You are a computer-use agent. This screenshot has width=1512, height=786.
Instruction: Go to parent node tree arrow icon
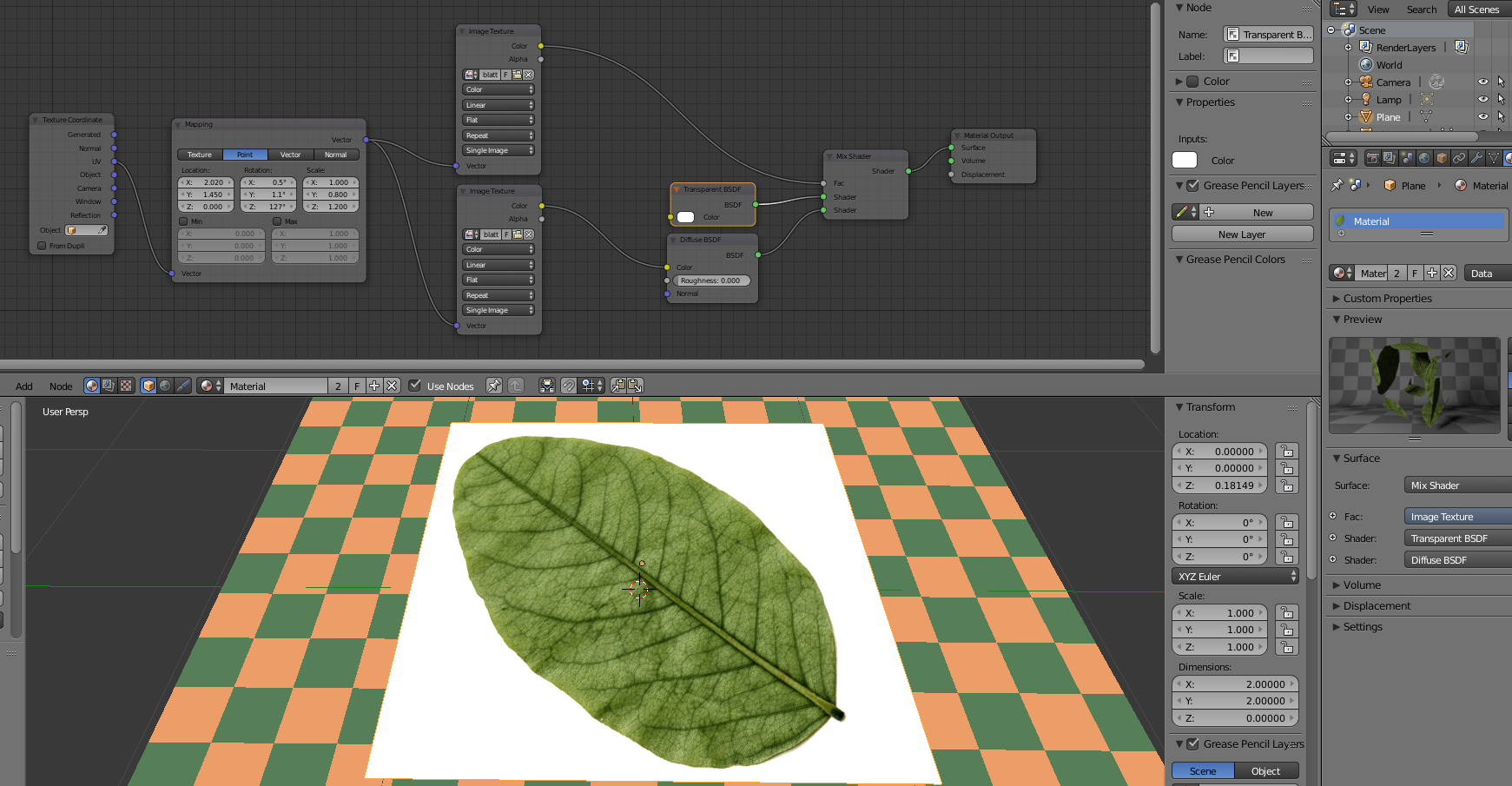(516, 386)
